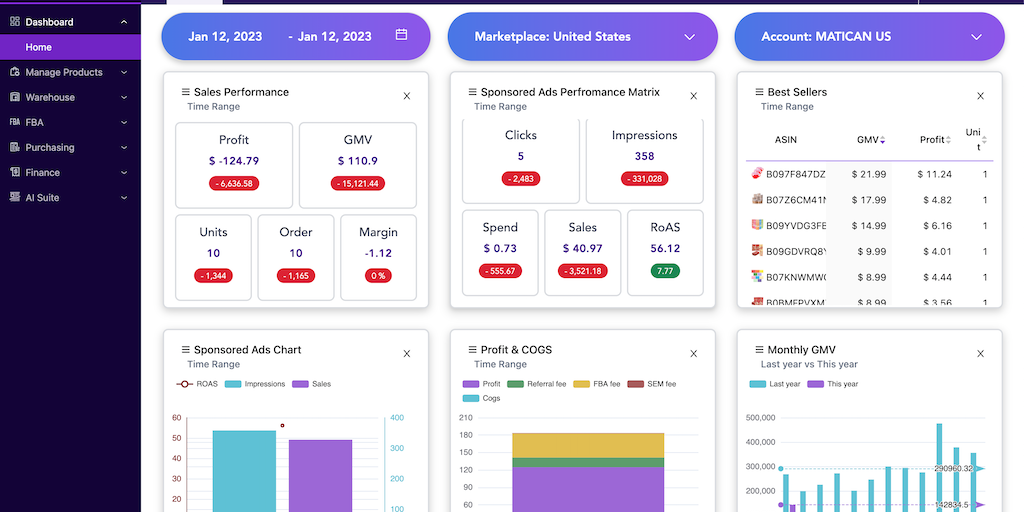Click Sales Performance card drag handle icon

click(185, 92)
